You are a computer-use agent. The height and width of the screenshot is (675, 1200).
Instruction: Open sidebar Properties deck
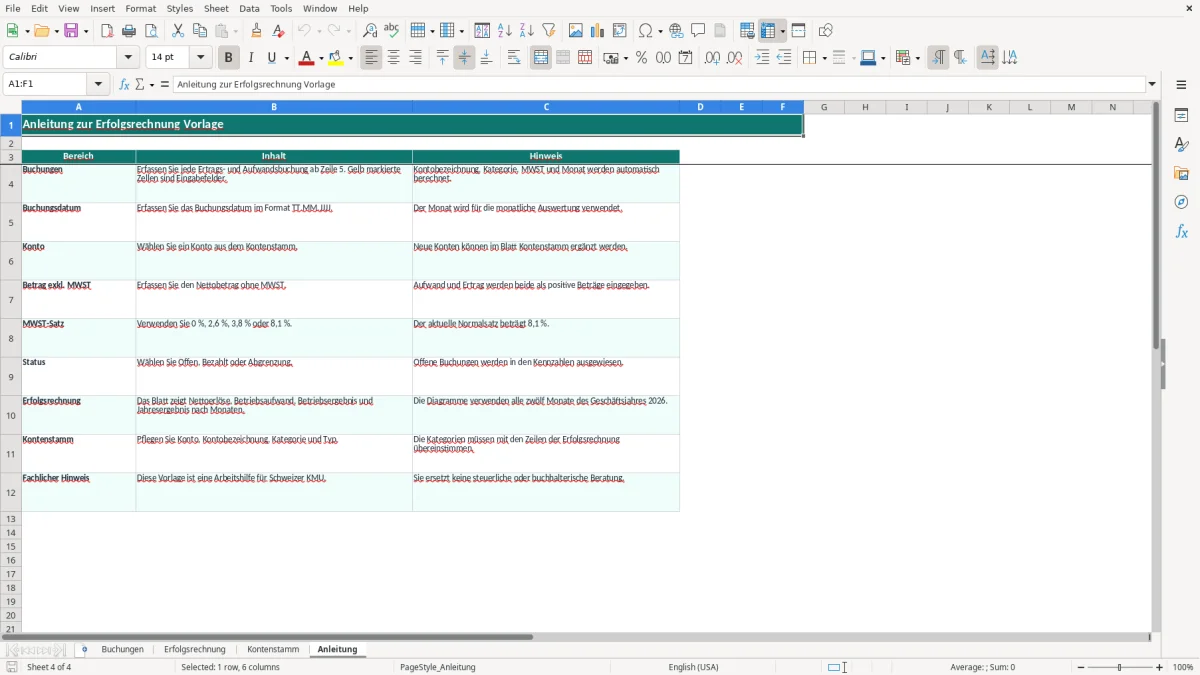(1181, 116)
